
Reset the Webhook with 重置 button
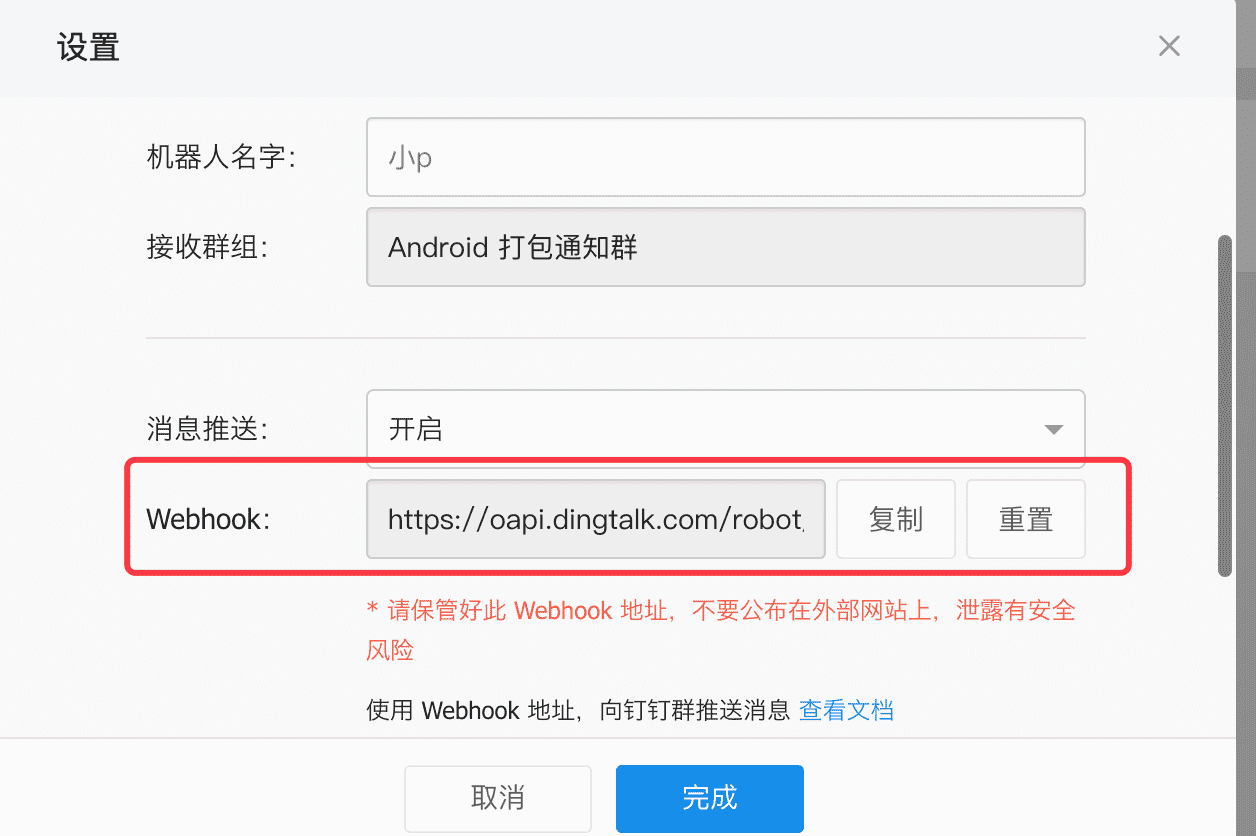pos(1026,519)
